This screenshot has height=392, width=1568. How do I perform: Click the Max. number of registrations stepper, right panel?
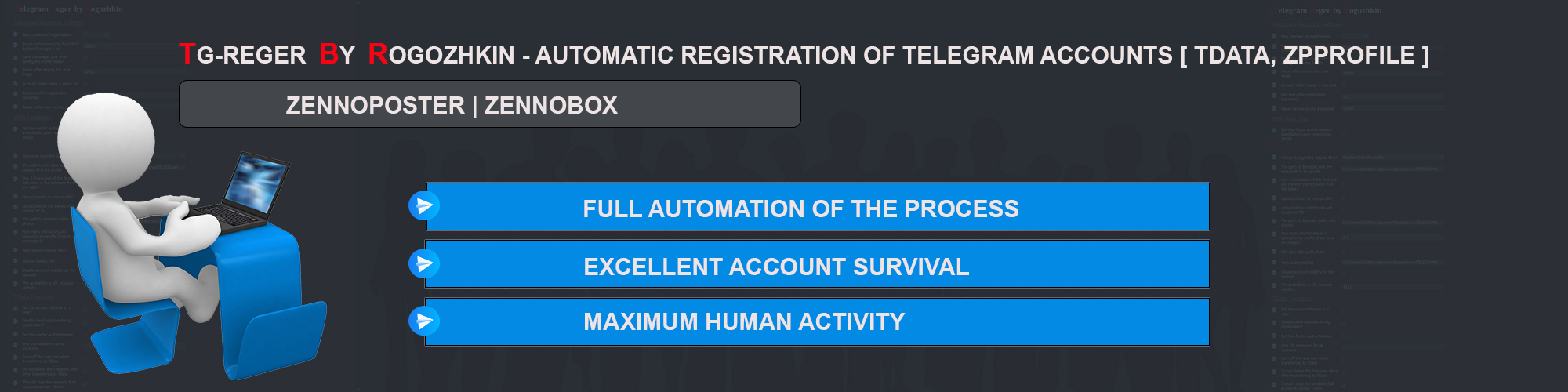[x=1355, y=35]
